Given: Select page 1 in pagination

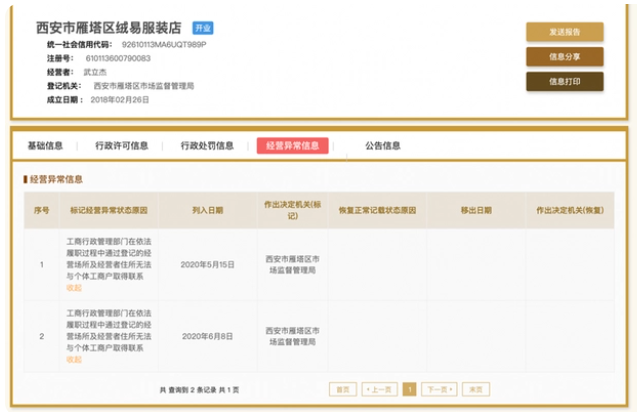Looking at the screenshot, I should coord(410,389).
